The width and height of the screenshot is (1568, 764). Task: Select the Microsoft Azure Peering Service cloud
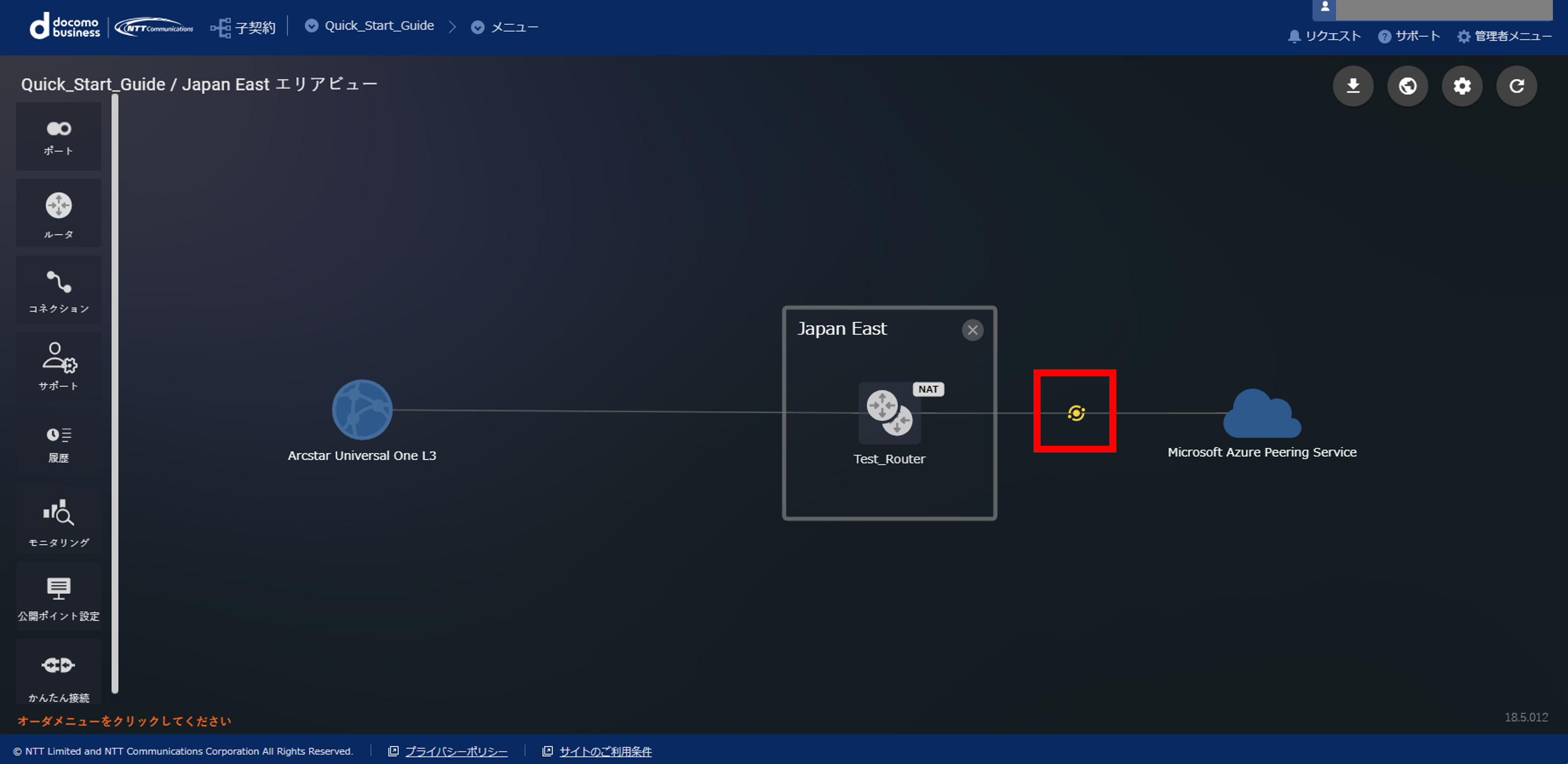1262,414
